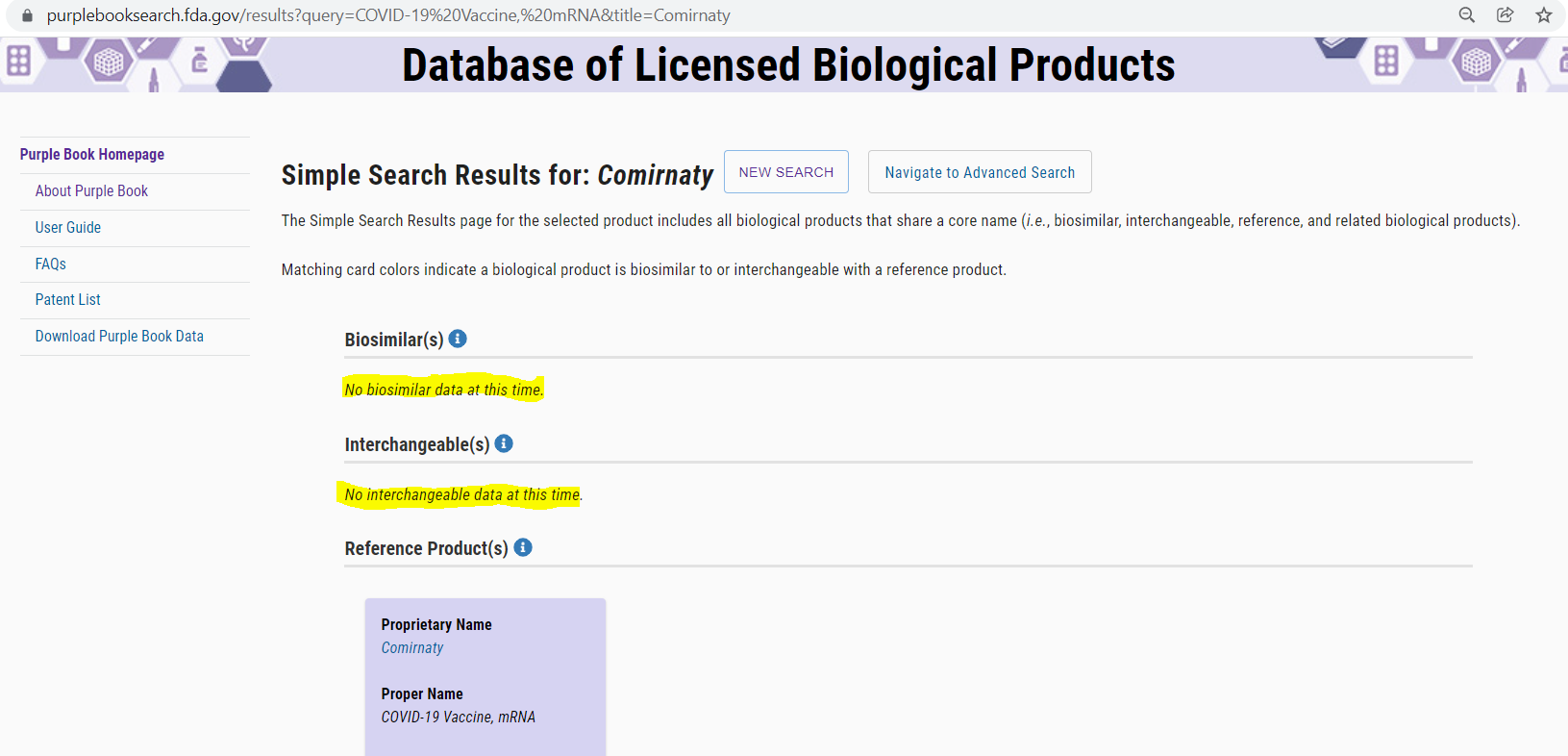Click the Reference Product(s) info icon

(x=523, y=547)
